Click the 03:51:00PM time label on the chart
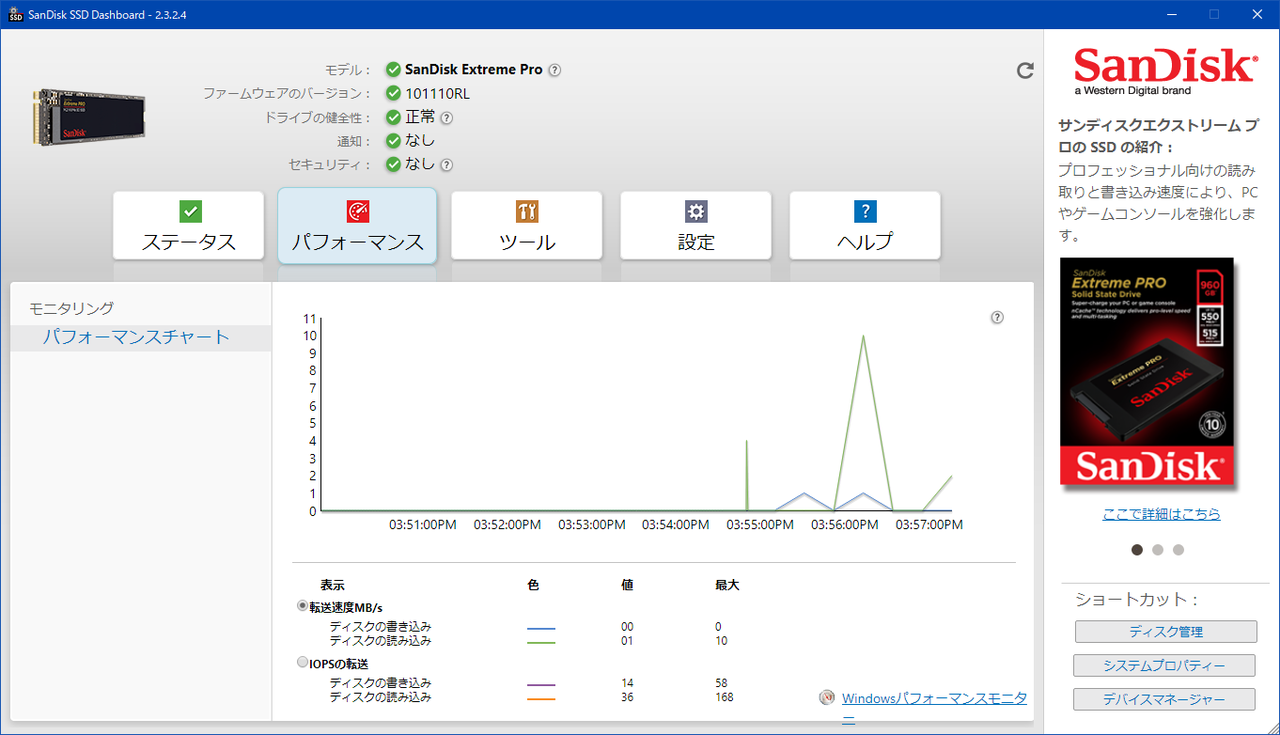Image resolution: width=1280 pixels, height=735 pixels. tap(423, 524)
